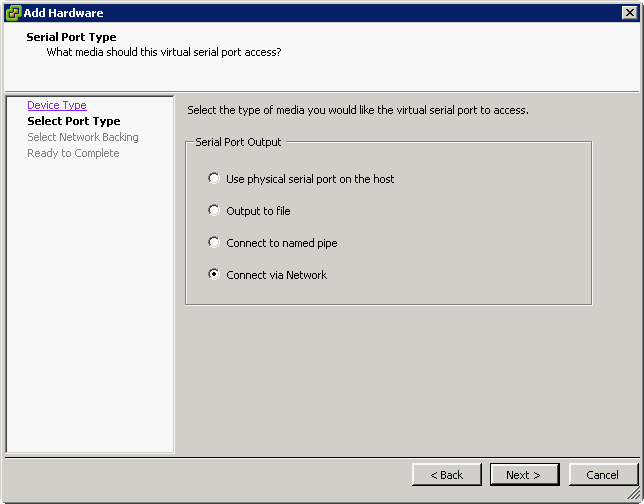
Task: Select the 'Connect via Network' radio button
Action: 214,274
